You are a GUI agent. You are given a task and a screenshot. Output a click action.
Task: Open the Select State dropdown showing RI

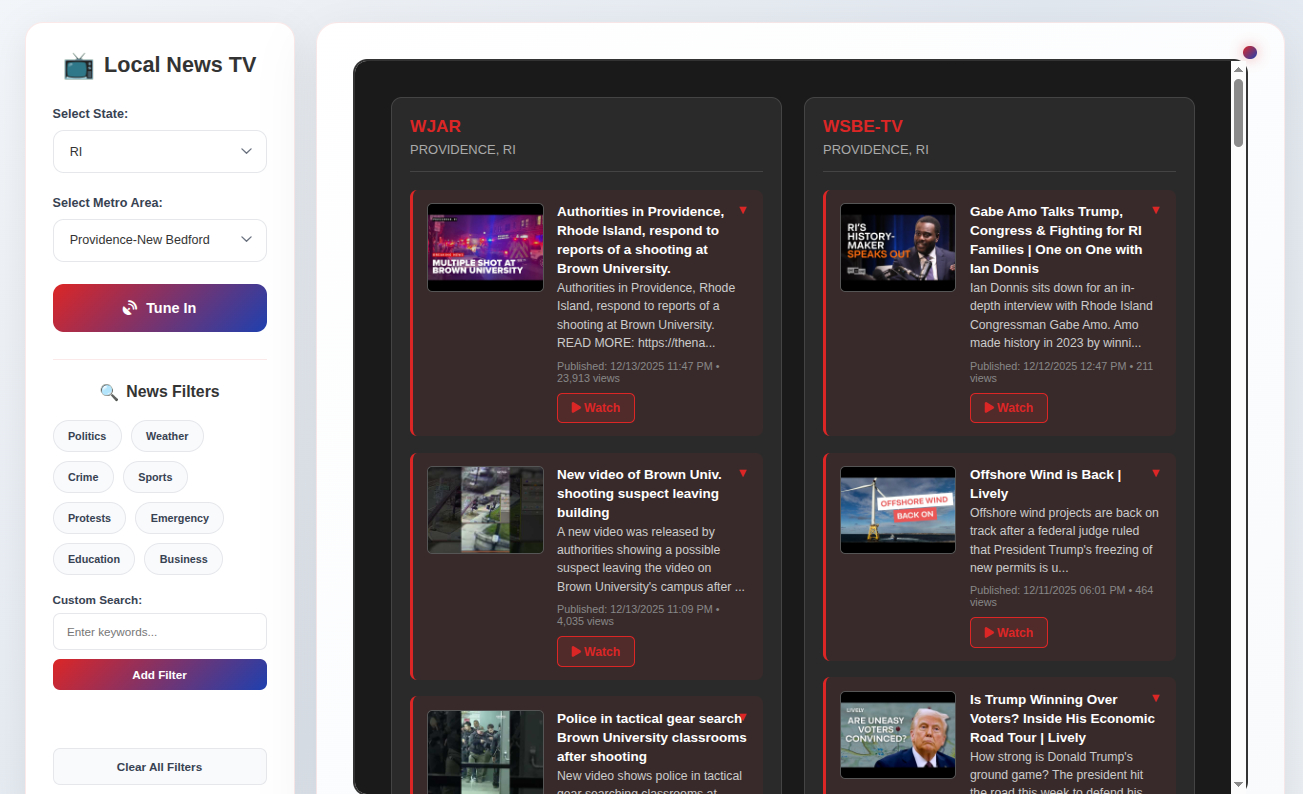160,152
